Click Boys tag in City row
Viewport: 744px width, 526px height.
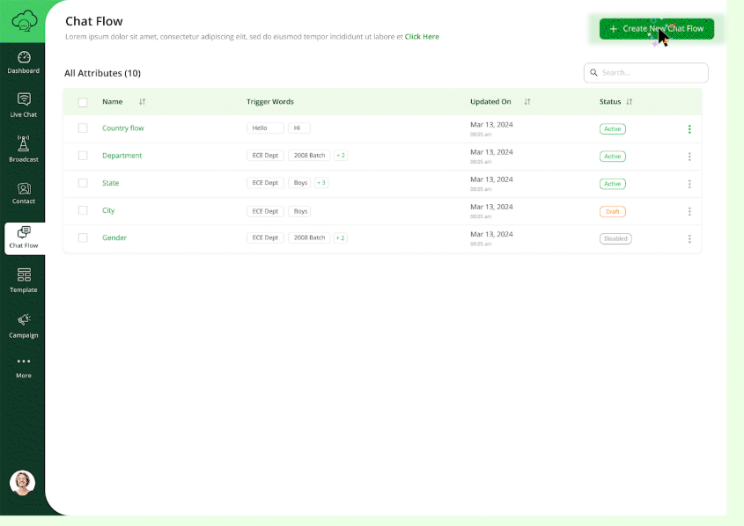(x=300, y=211)
